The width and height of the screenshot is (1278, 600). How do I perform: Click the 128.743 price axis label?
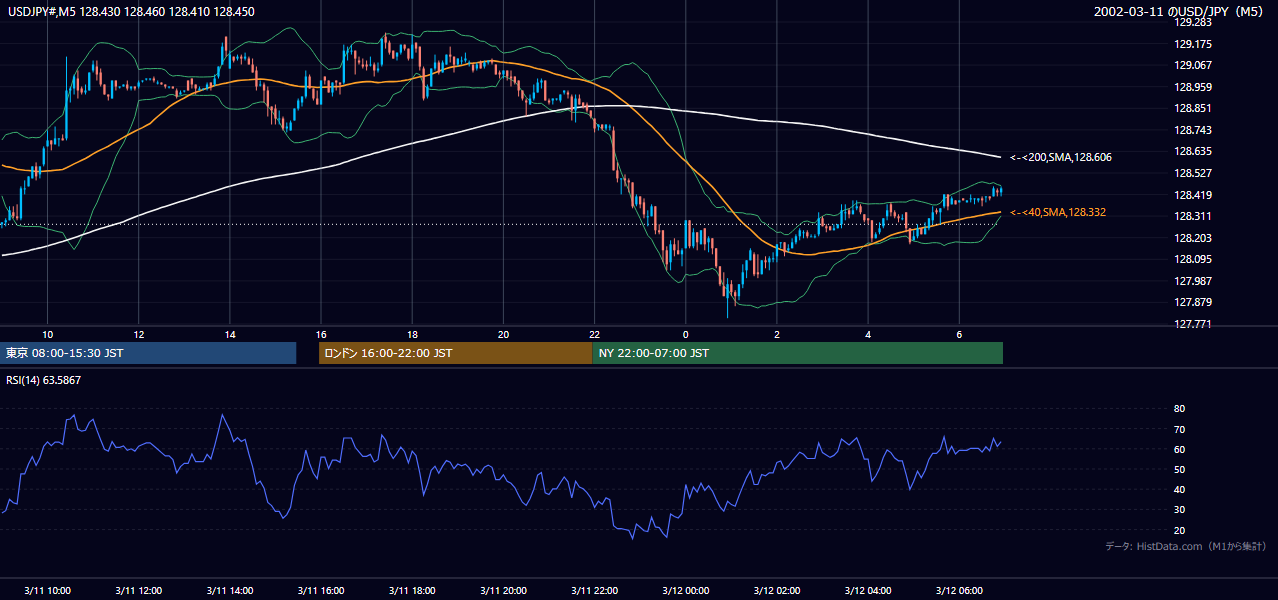(x=1194, y=130)
